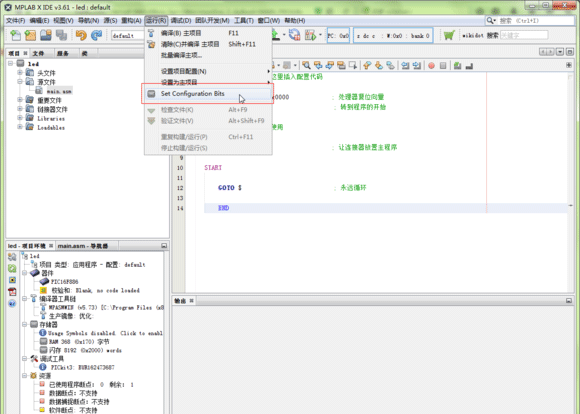580x414 pixels.
Task: Expand the 头文件 folder node
Action: [20, 73]
